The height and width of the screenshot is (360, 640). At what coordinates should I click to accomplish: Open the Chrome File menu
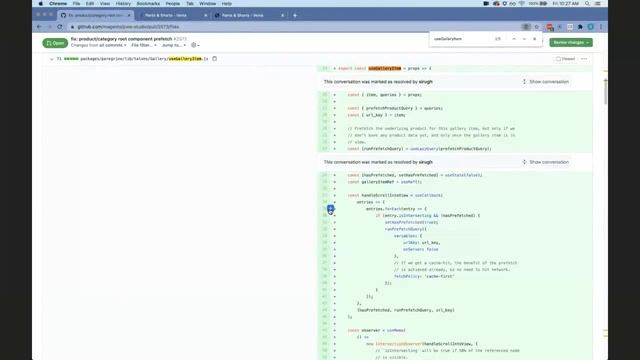click(76, 4)
